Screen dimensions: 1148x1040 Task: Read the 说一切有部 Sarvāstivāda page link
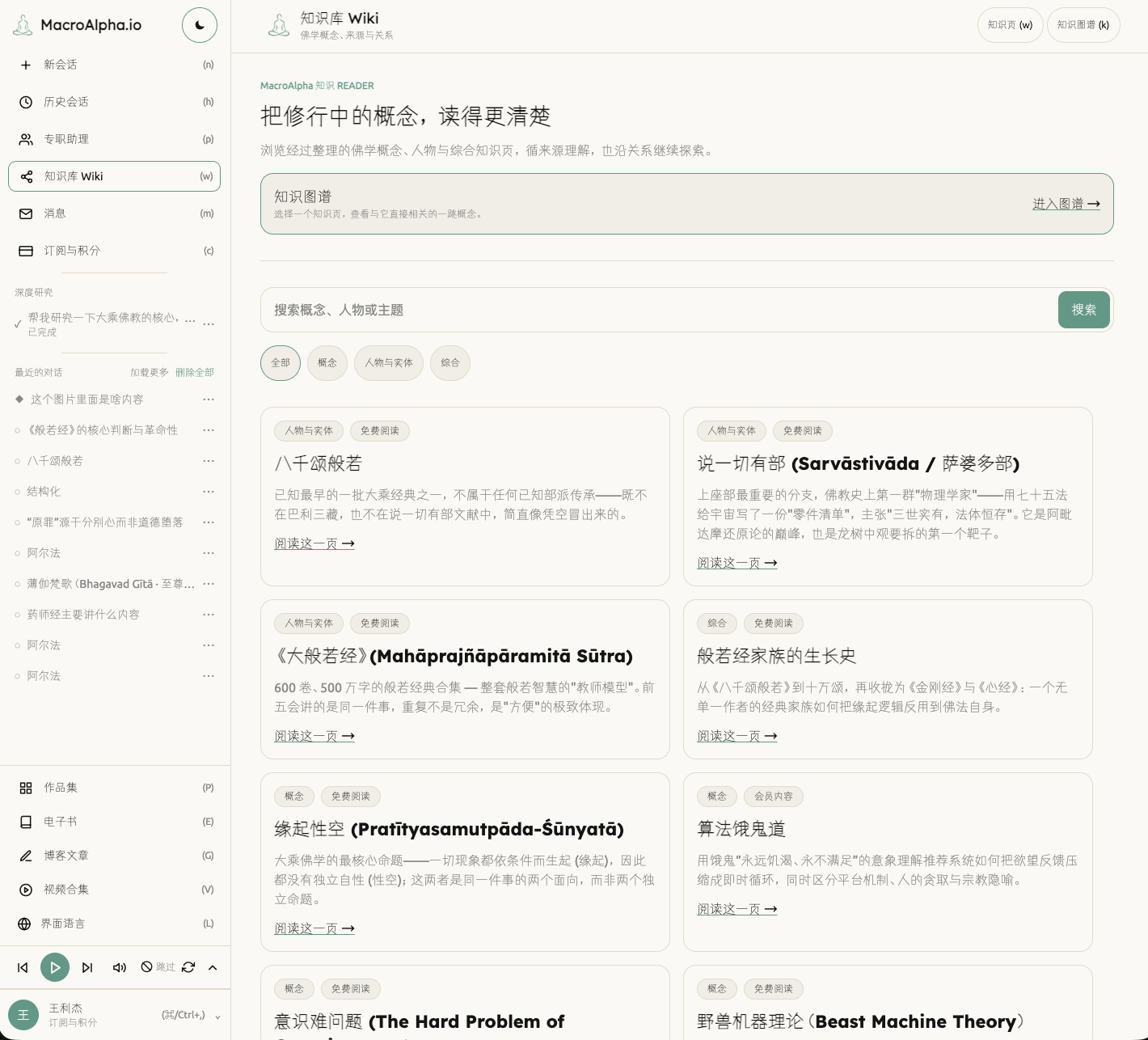point(737,563)
